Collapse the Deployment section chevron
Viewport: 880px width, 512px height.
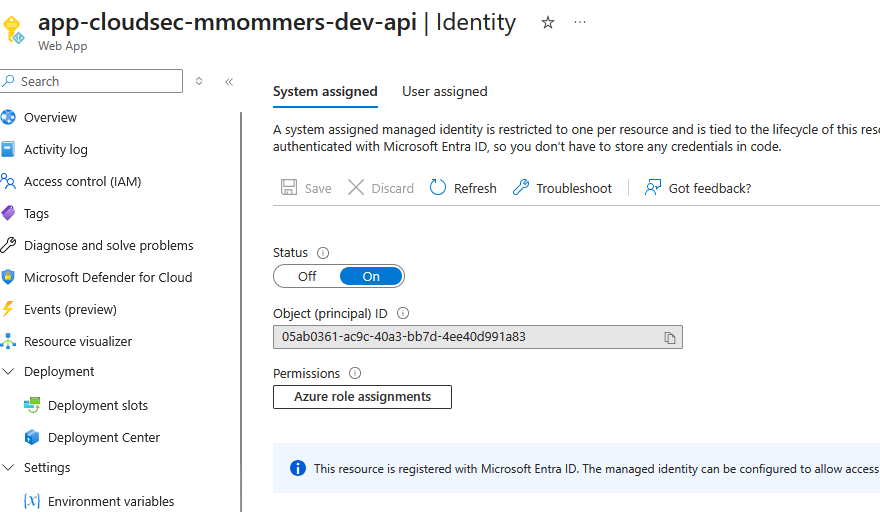pyautogui.click(x=8, y=372)
